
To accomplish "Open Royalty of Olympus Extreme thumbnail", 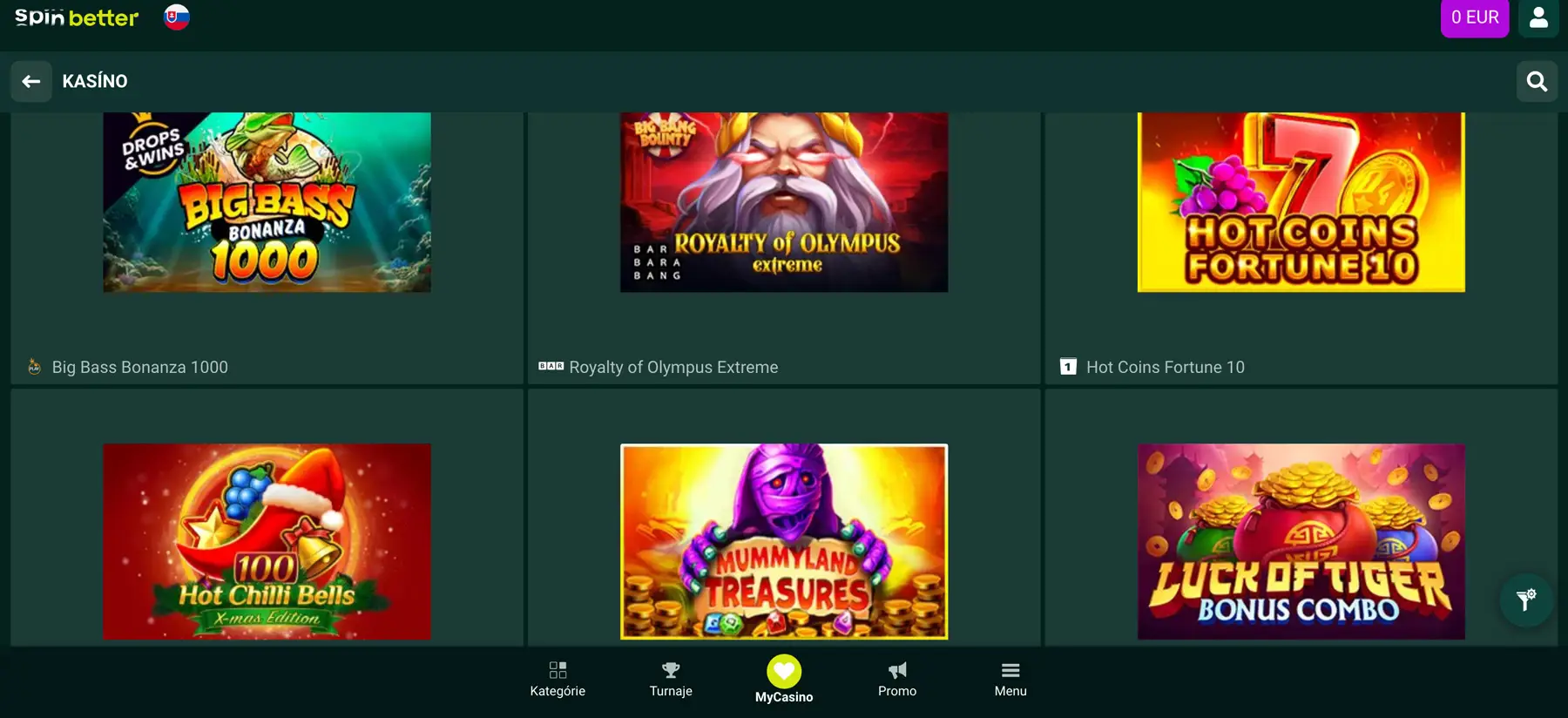I will point(784,202).
